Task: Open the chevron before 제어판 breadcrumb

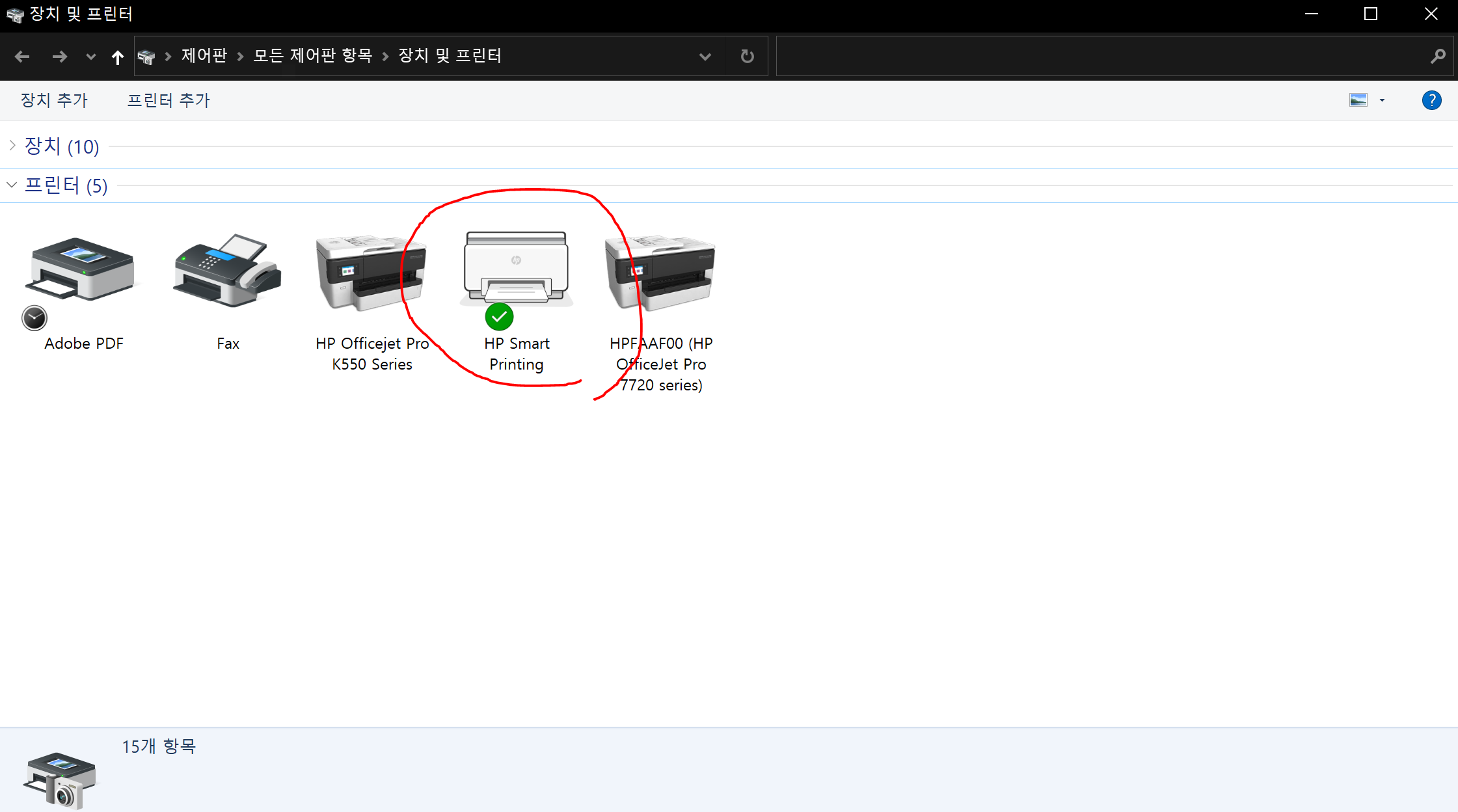Action: tap(169, 57)
